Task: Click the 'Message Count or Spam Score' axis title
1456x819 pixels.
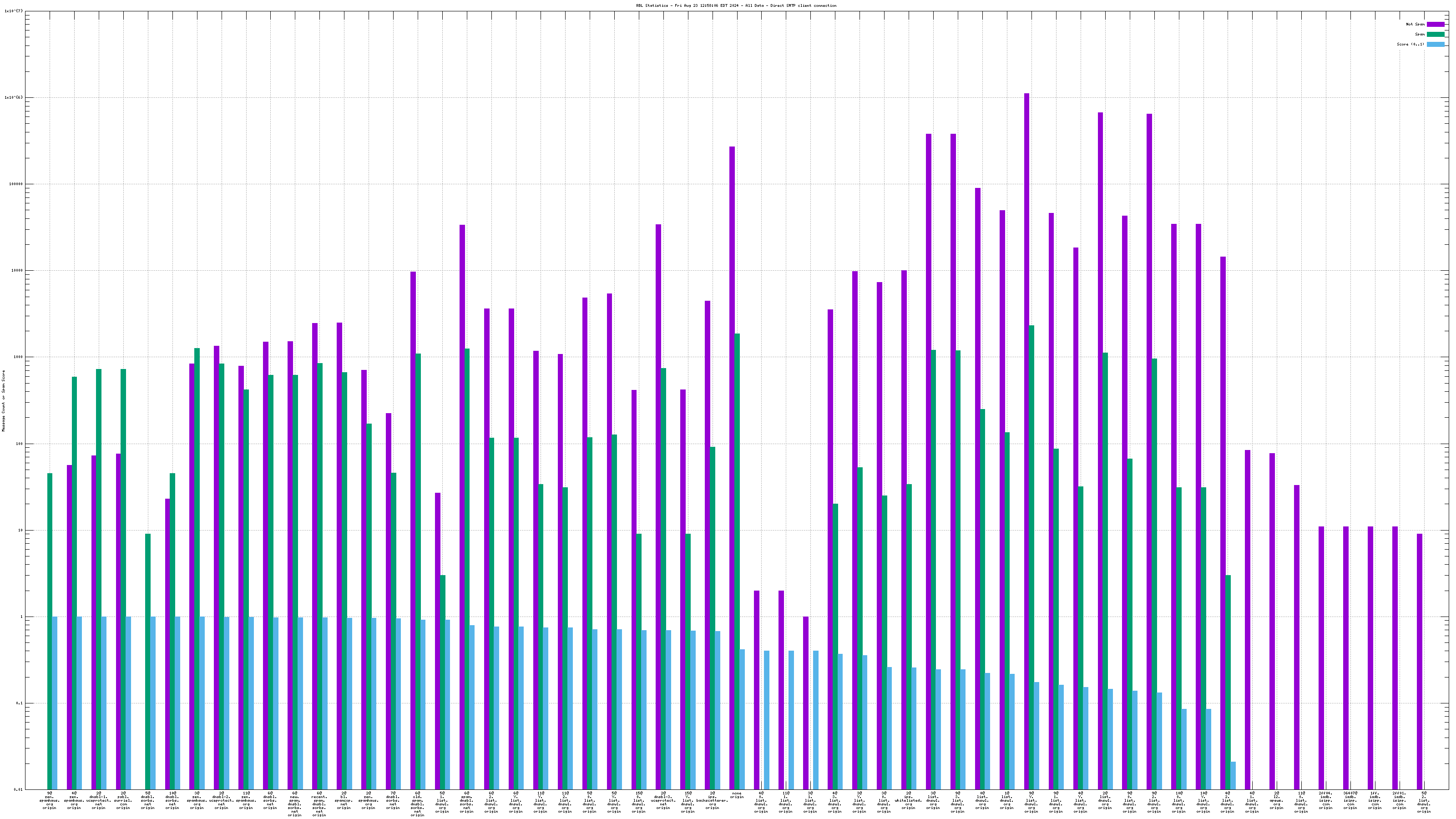Action: (x=3, y=401)
